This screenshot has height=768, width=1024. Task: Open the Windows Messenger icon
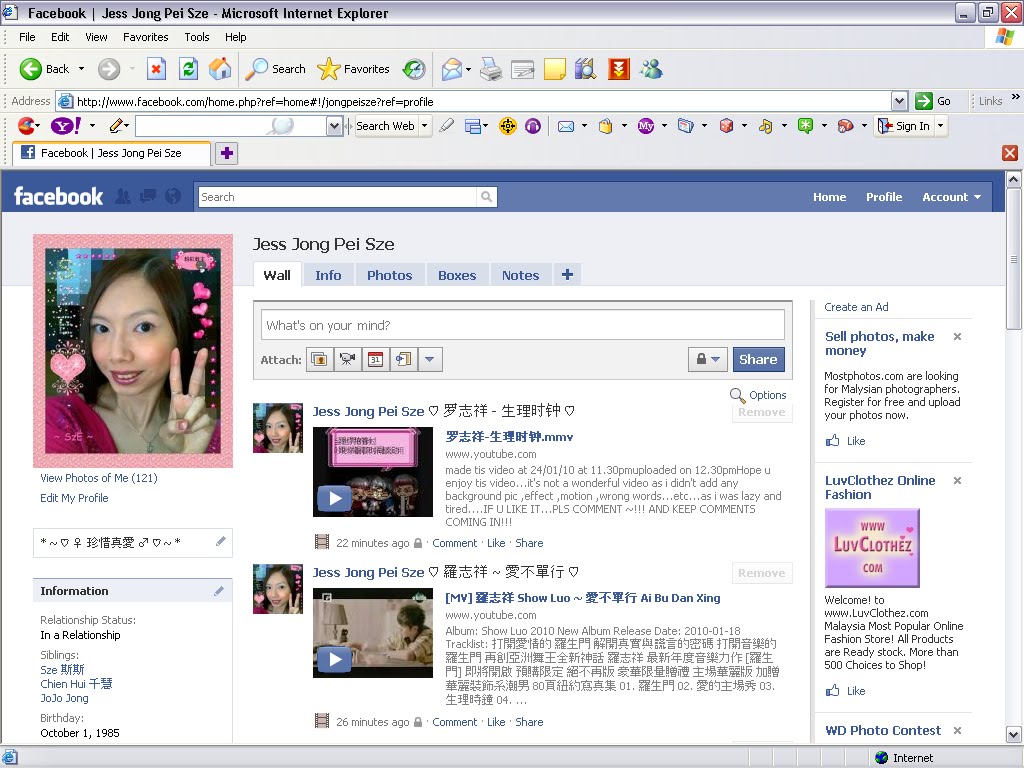(651, 69)
